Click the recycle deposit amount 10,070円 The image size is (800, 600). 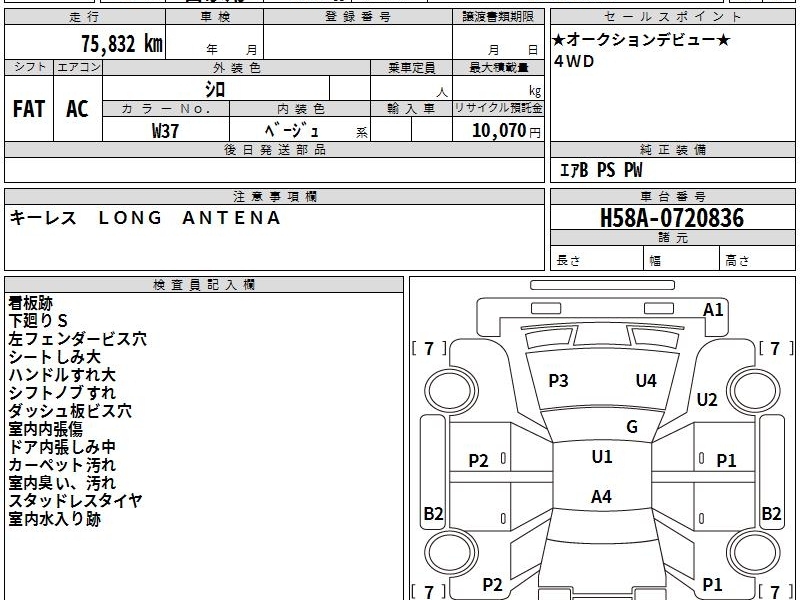pos(506,131)
